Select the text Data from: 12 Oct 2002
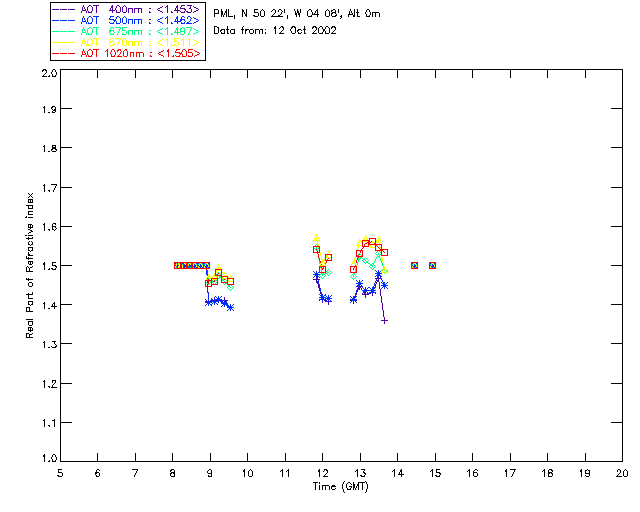Viewport: 640px width, 512px height. point(275,31)
